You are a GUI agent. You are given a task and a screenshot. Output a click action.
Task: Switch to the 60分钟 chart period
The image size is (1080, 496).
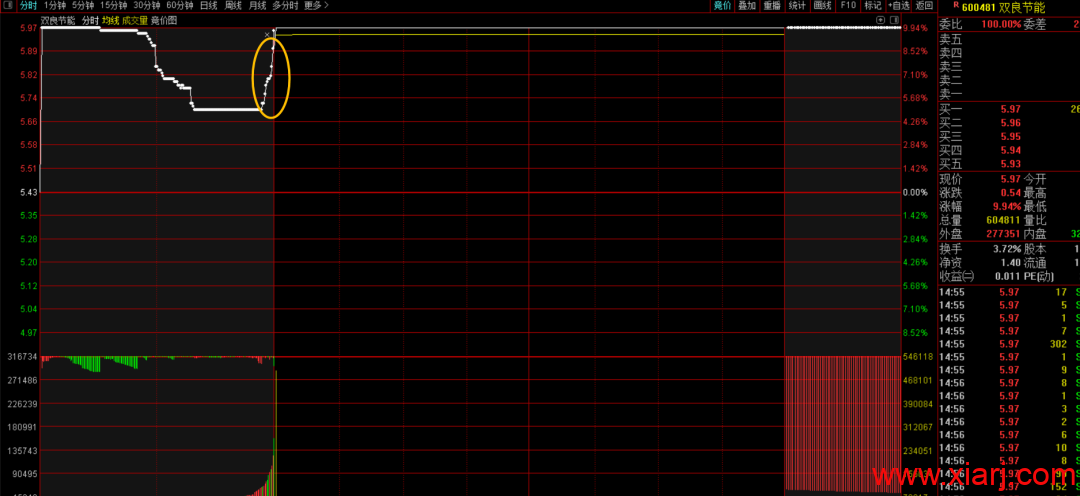[180, 6]
